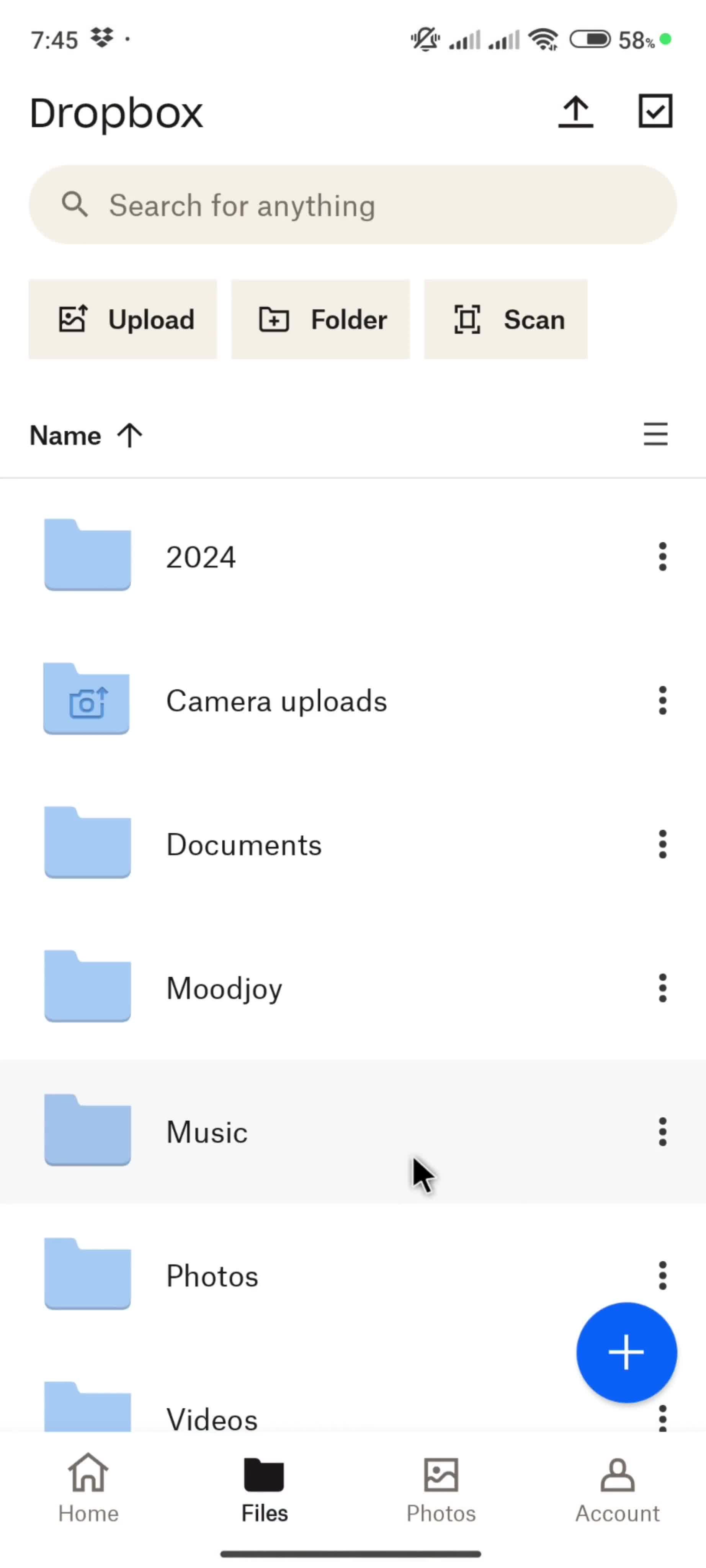The height and width of the screenshot is (1568, 706).
Task: Open the Music folder icon
Action: coord(88,1130)
